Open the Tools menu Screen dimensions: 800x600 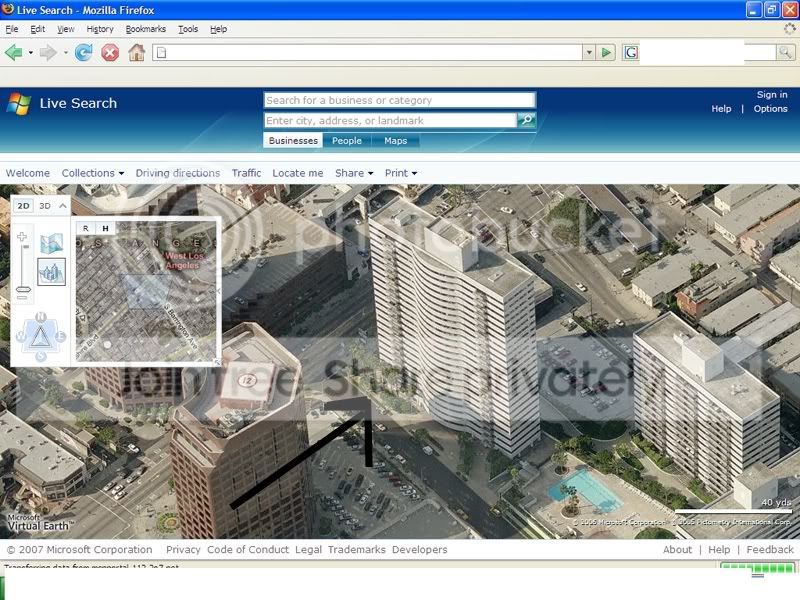[188, 29]
